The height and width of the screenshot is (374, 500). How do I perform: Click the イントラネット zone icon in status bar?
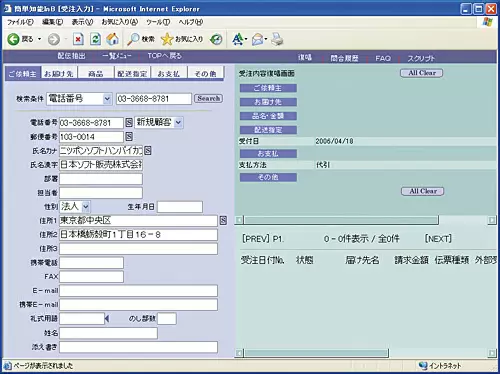click(x=423, y=365)
